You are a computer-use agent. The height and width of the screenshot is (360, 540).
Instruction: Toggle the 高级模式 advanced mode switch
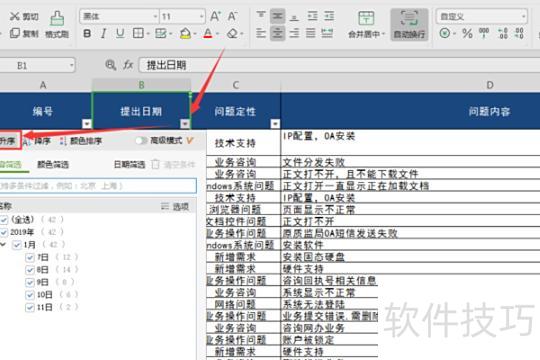click(x=141, y=141)
